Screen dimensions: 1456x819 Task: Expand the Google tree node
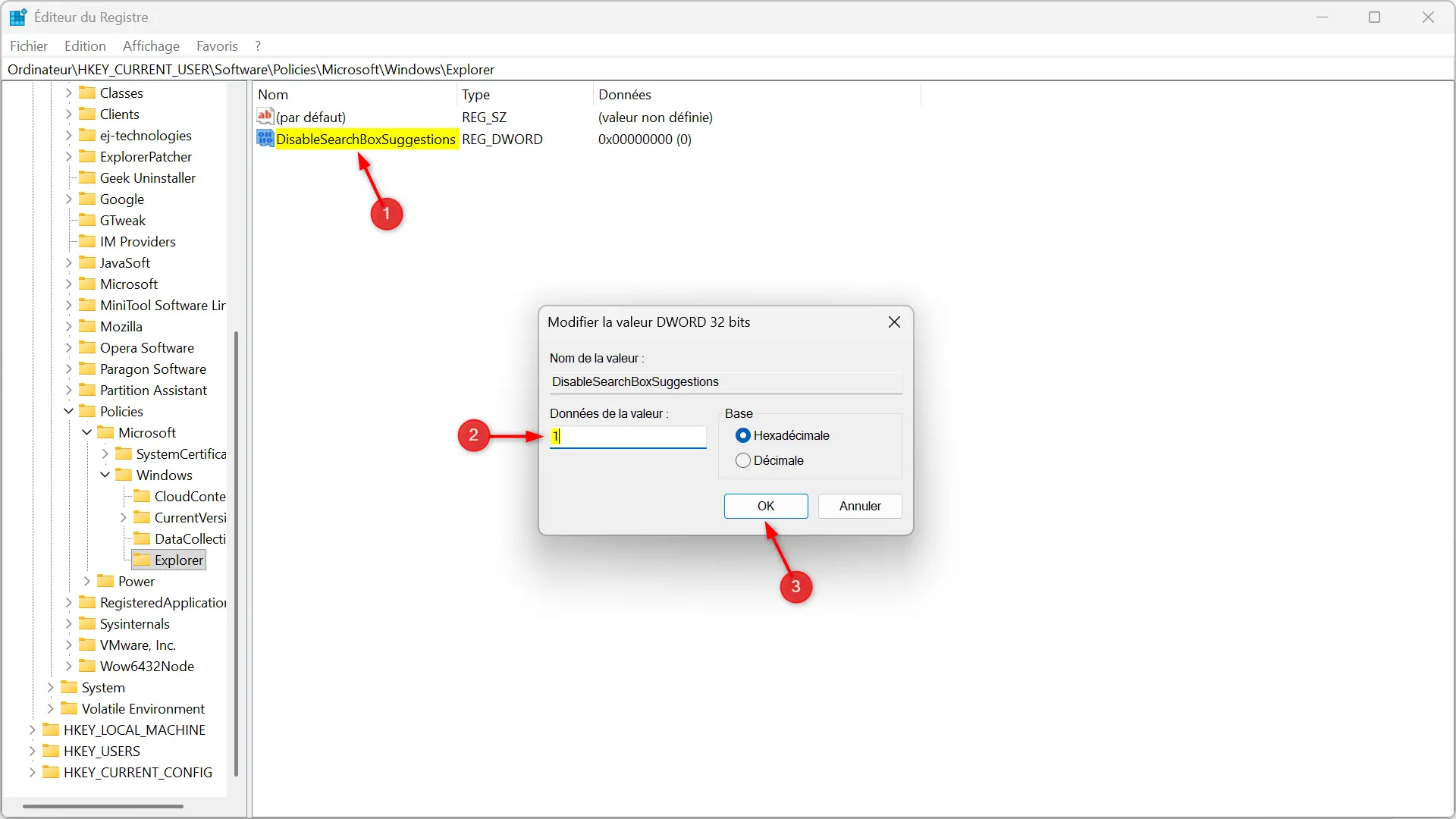pyautogui.click(x=69, y=199)
